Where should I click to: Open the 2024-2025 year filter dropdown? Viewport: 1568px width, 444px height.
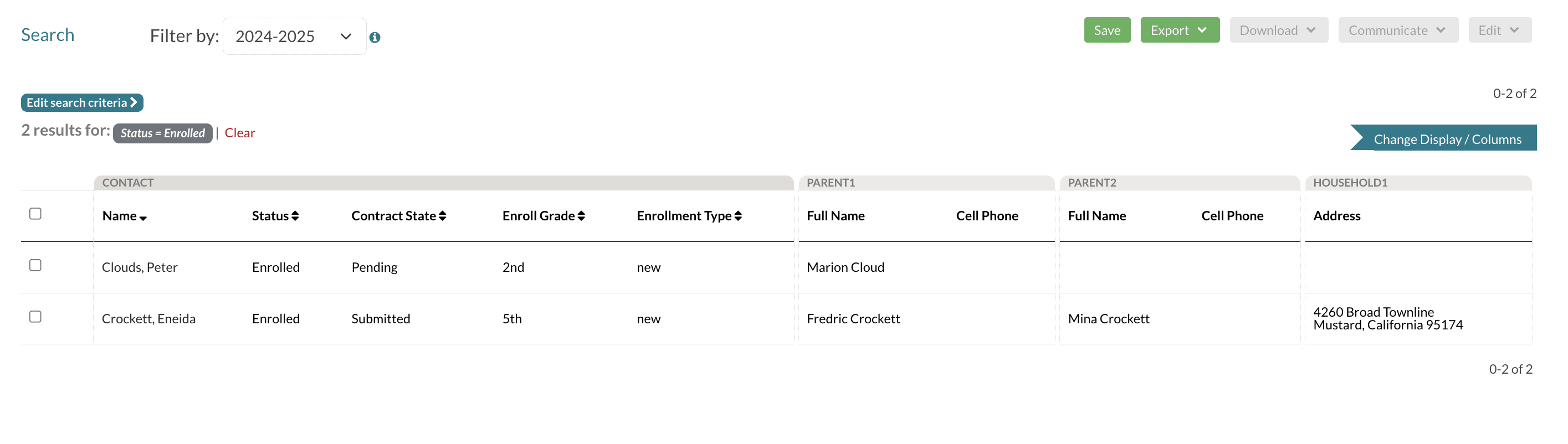(294, 37)
